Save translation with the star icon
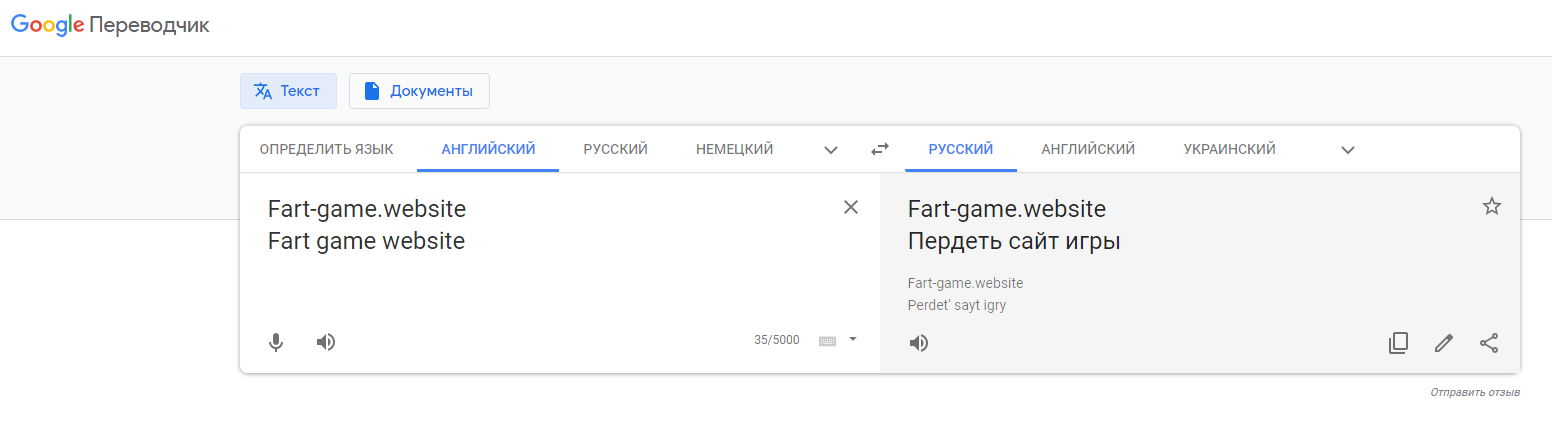Screen dimensions: 1552x447 [x=1491, y=206]
